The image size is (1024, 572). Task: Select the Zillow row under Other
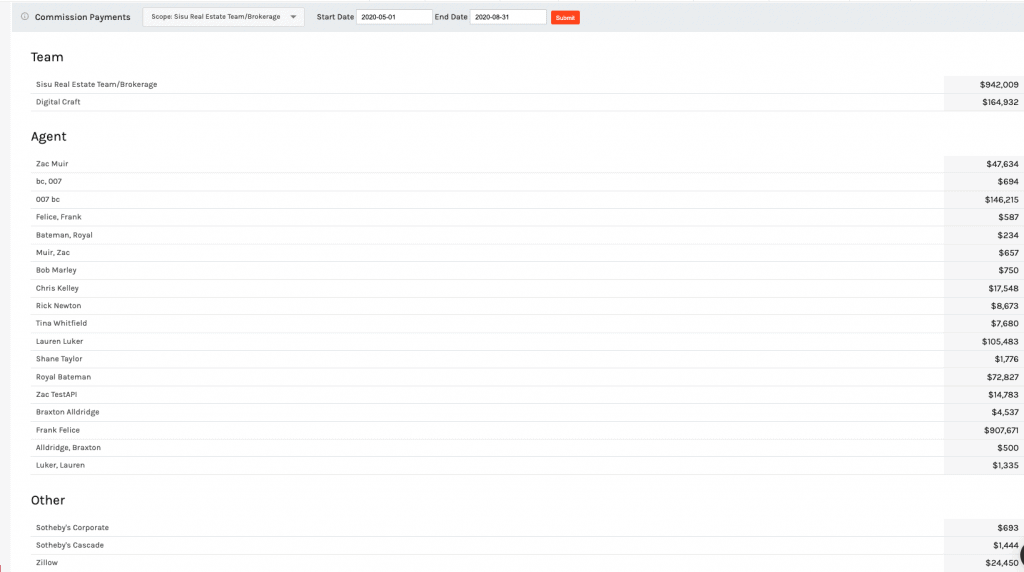click(x=527, y=563)
